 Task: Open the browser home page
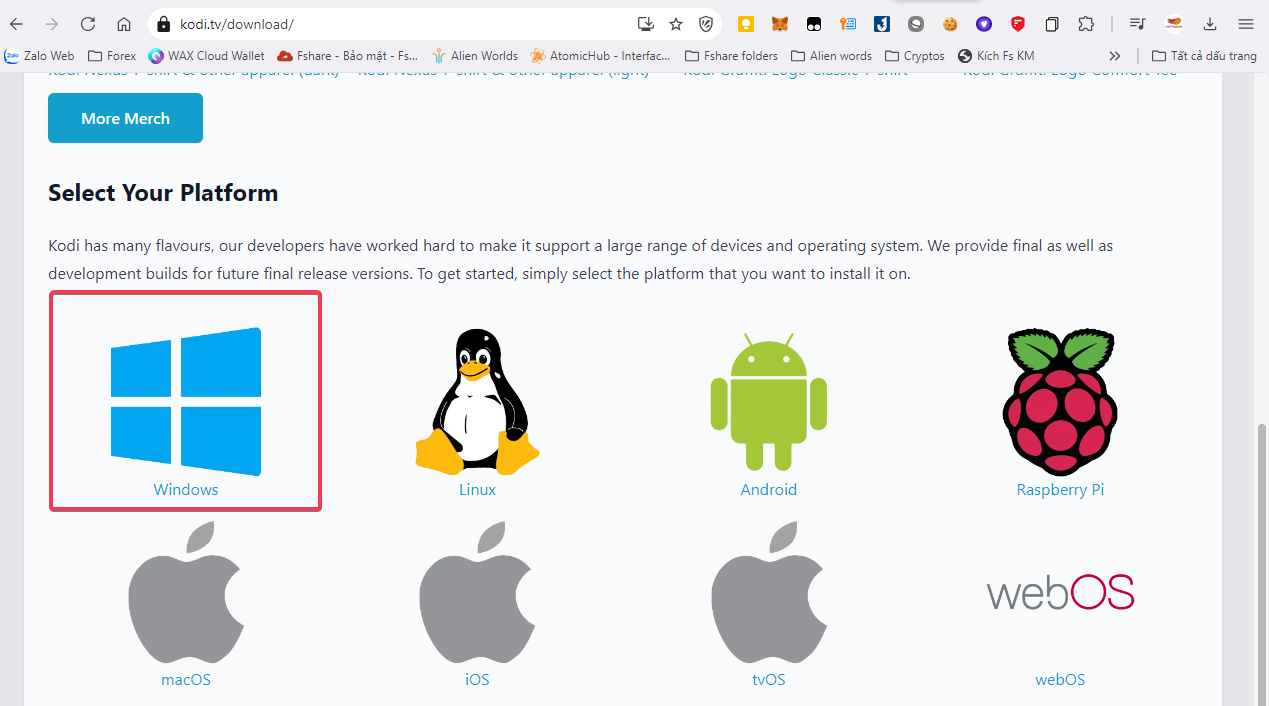coord(124,24)
